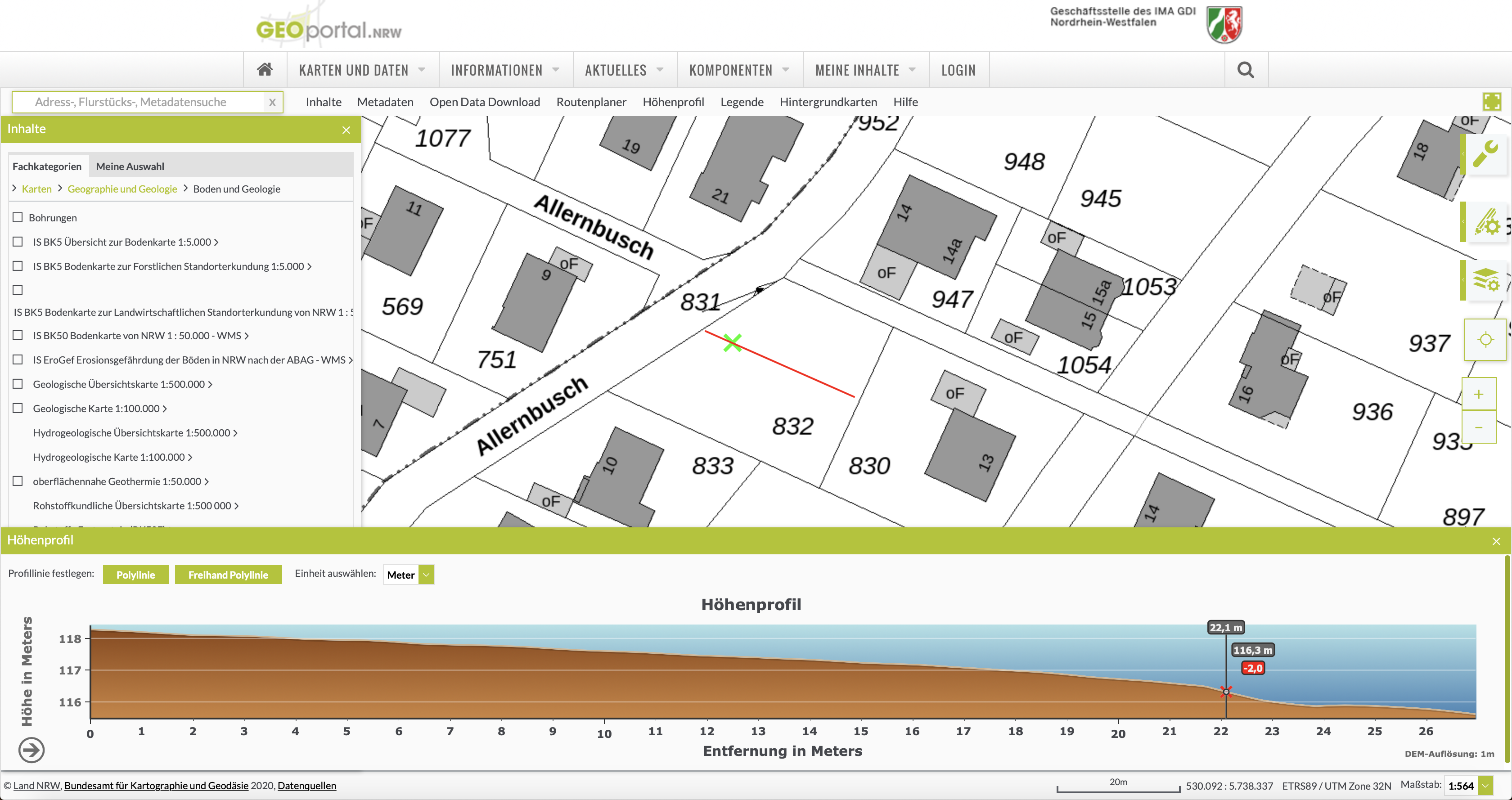
Task: Open the layers settings icon
Action: coord(1485,280)
